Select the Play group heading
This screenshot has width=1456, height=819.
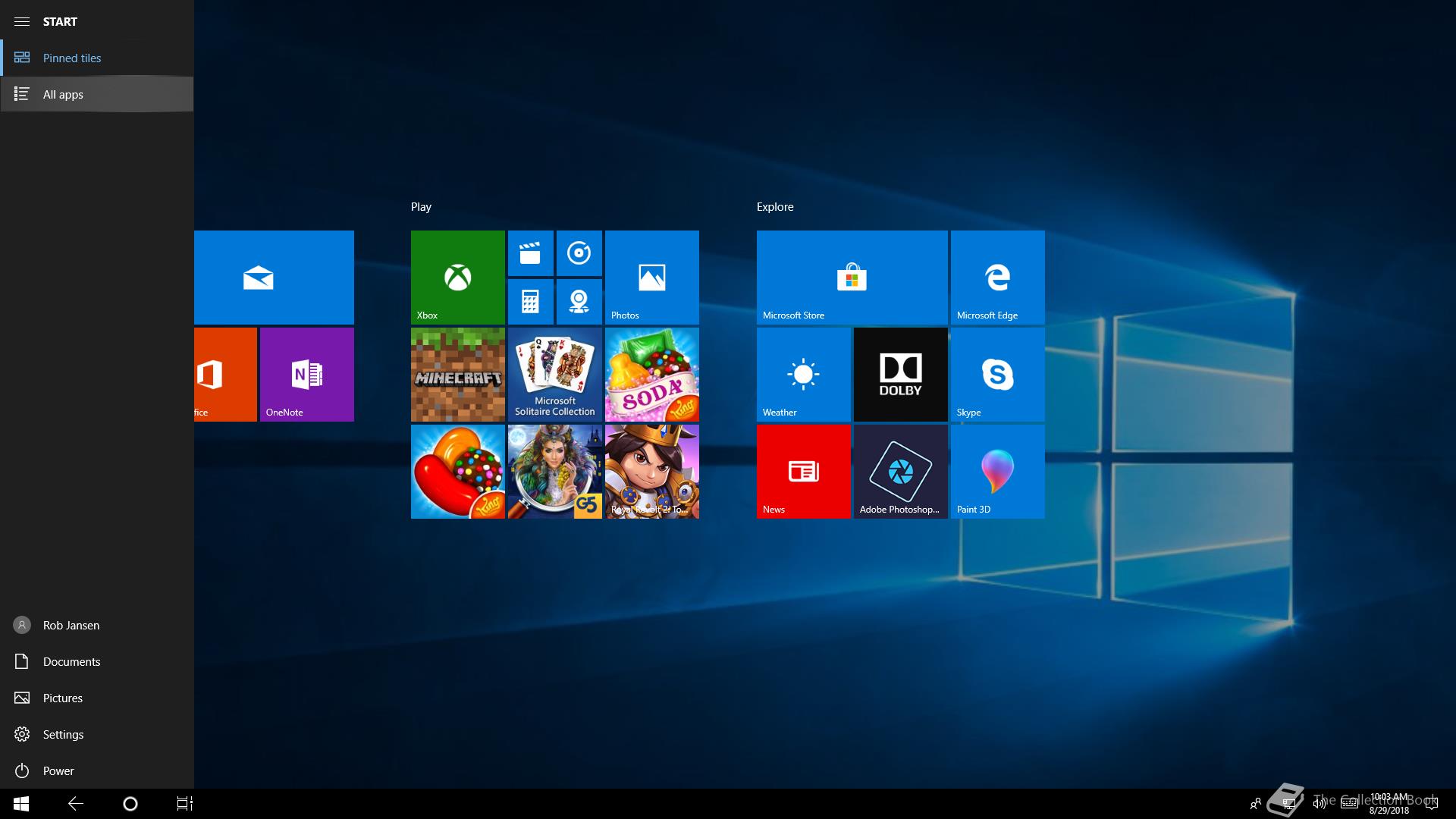pos(421,206)
